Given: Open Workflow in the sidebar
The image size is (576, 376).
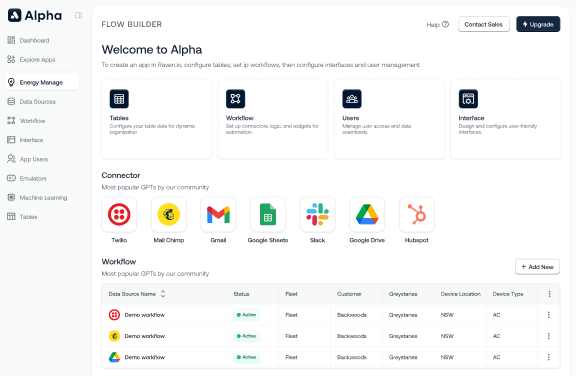Looking at the screenshot, I should (26, 121).
